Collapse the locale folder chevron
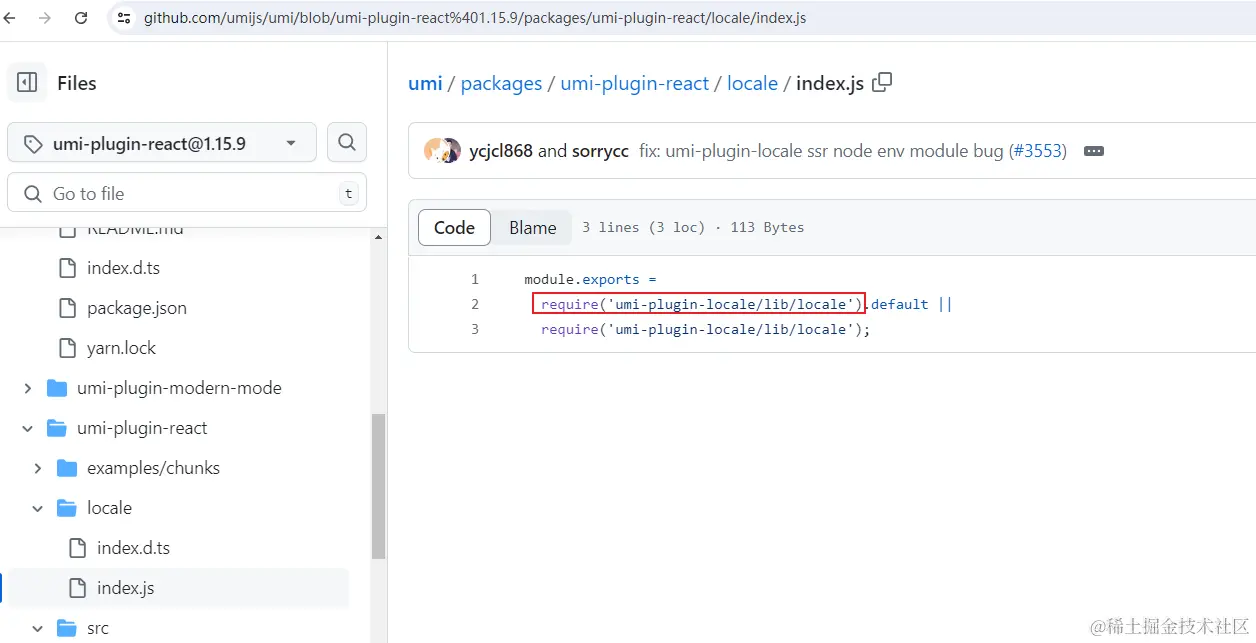This screenshot has width=1256, height=643. pyautogui.click(x=37, y=508)
